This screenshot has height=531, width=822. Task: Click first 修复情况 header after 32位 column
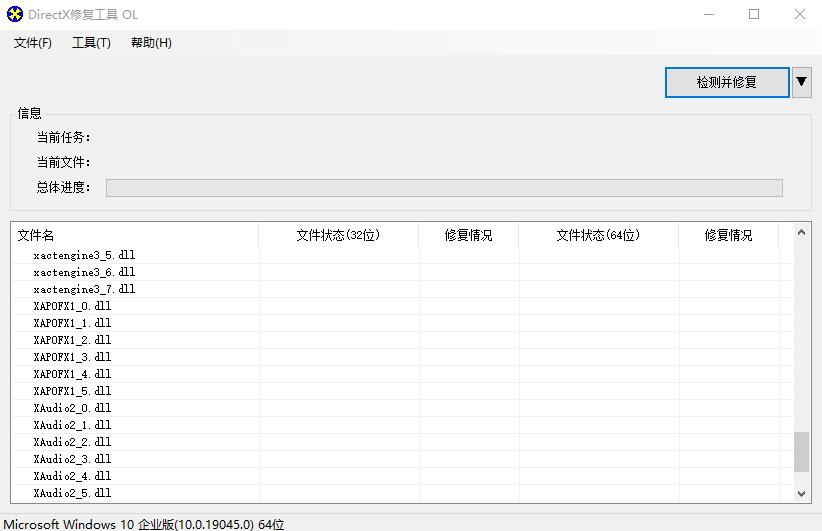(468, 235)
